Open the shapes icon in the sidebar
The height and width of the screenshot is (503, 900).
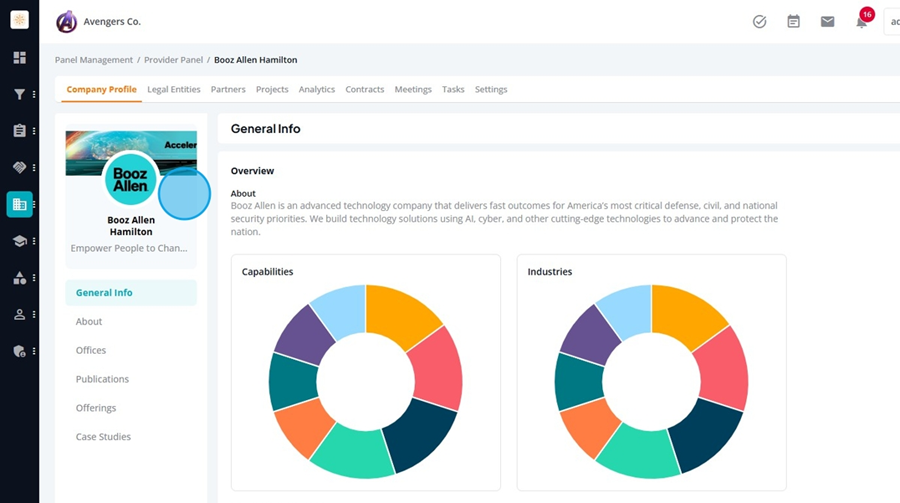tap(20, 278)
